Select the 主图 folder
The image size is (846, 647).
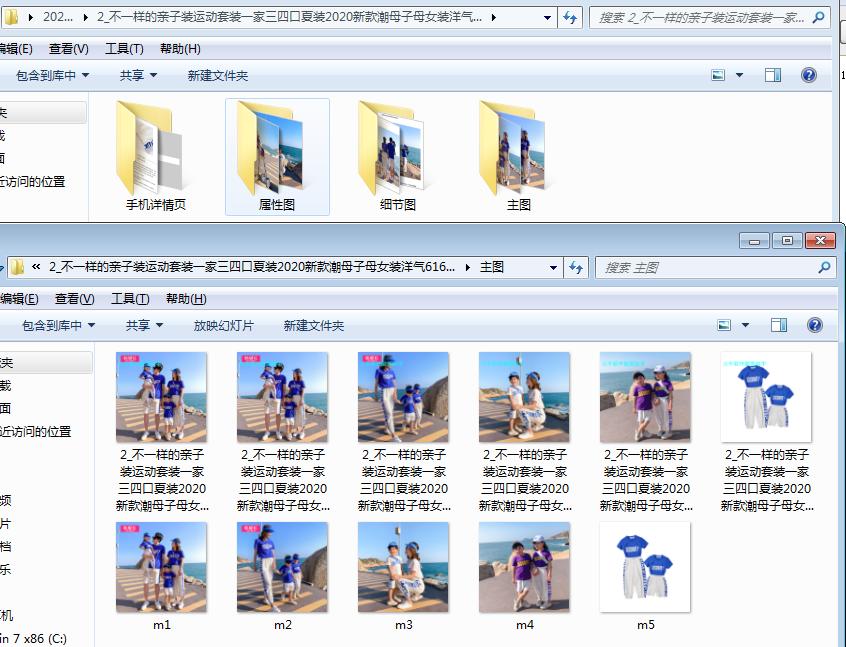tap(515, 155)
